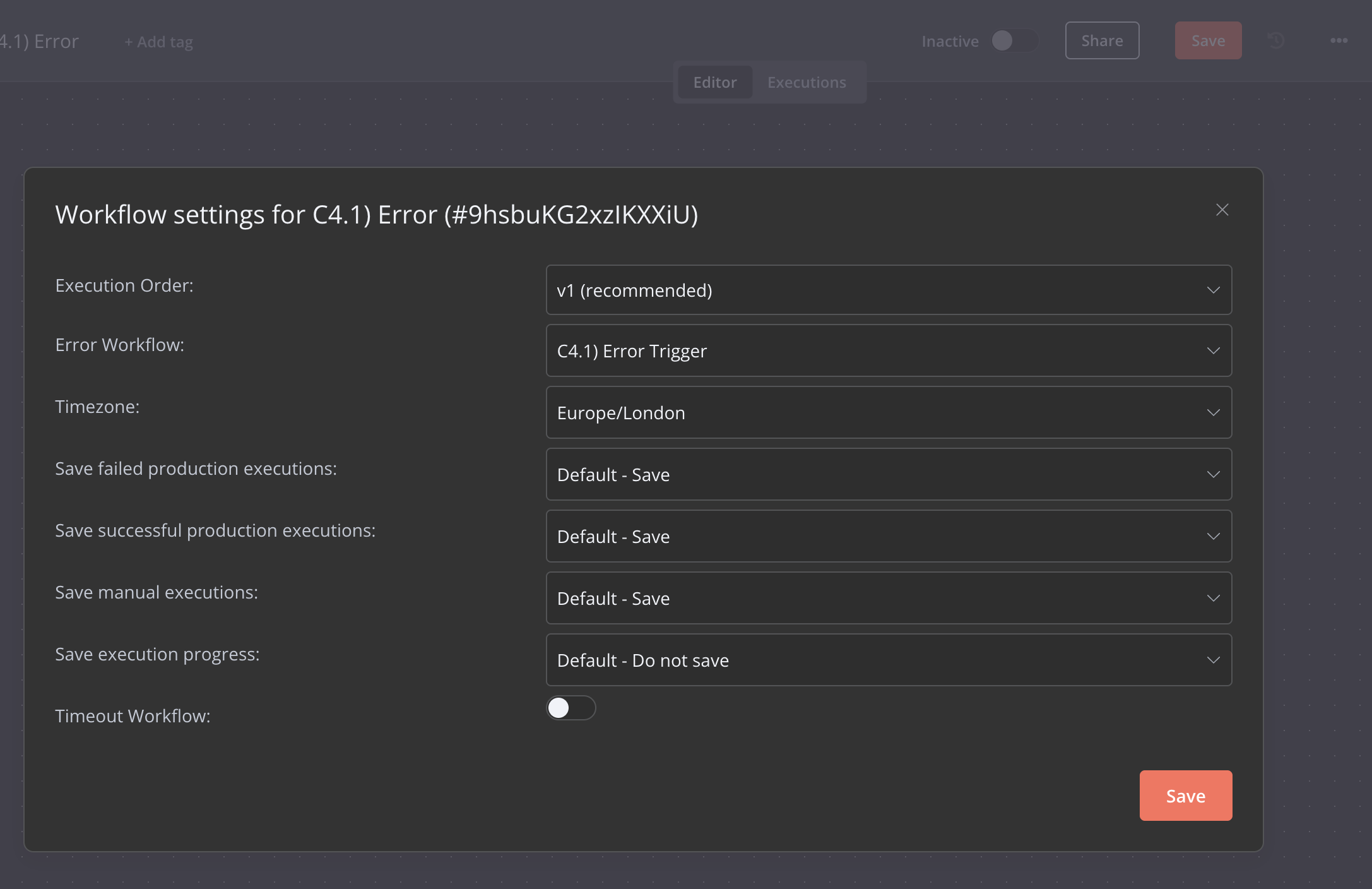Close the Workflow settings dialog

coord(1222,210)
